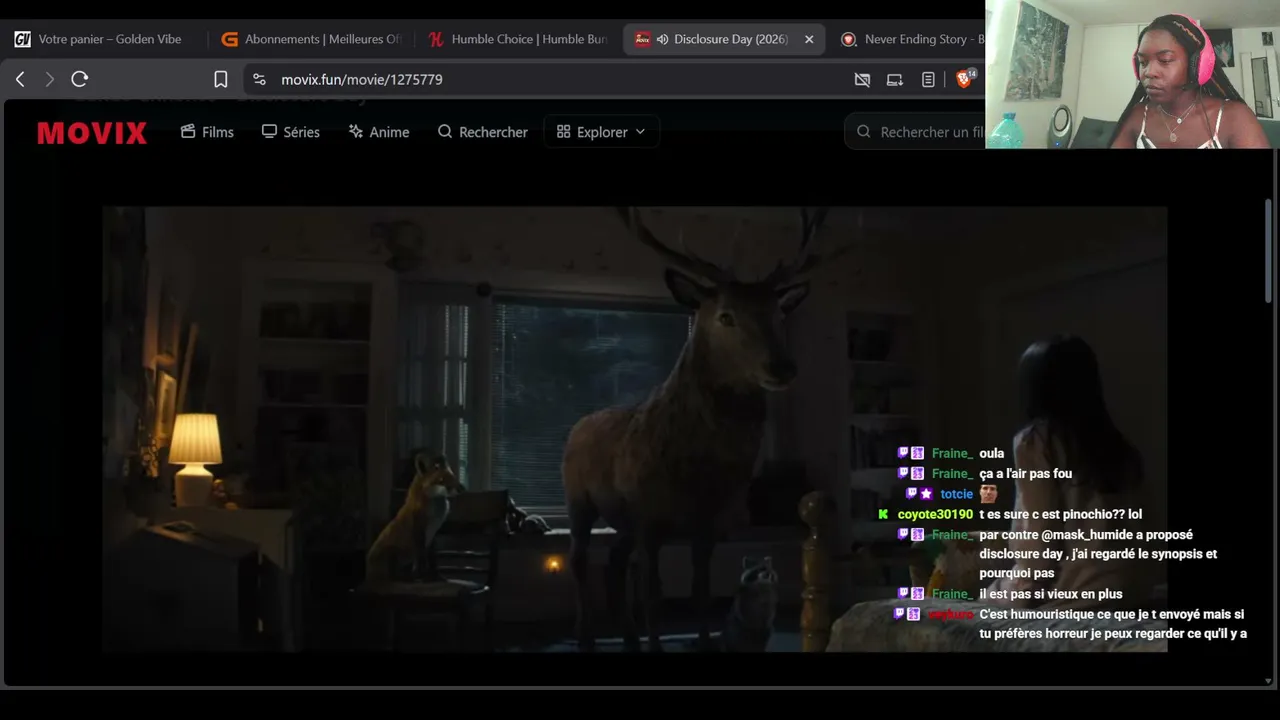1280x720 pixels.
Task: Click the emote after totcie's name
Action: pos(988,494)
